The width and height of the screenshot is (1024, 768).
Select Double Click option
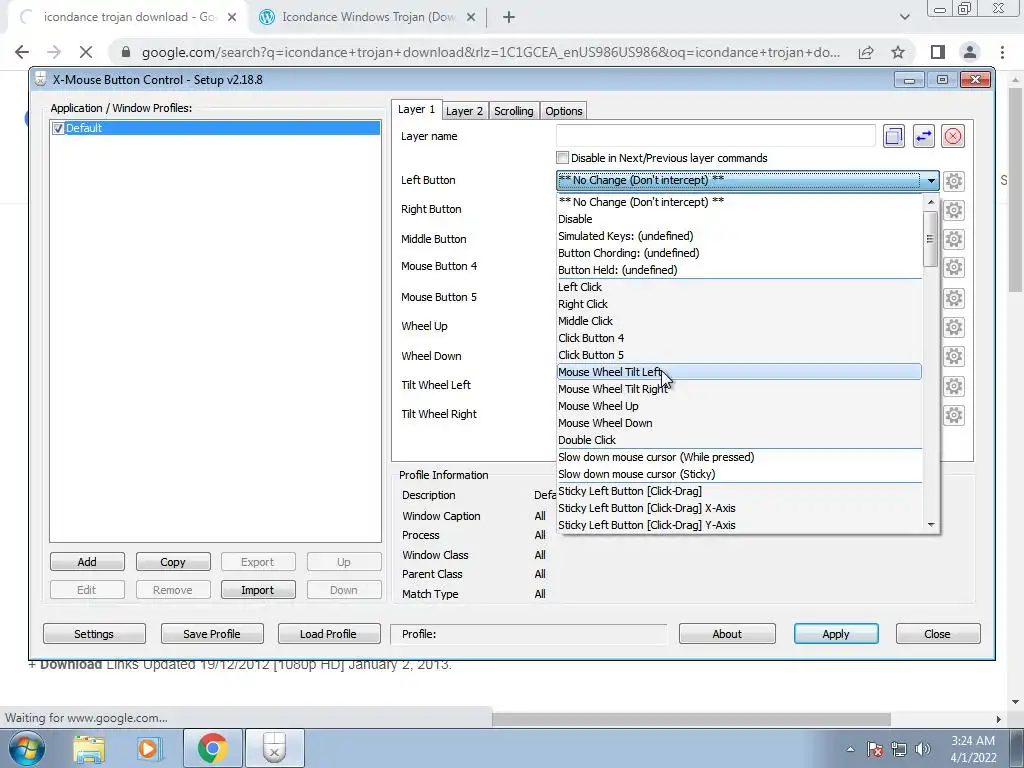(x=739, y=440)
